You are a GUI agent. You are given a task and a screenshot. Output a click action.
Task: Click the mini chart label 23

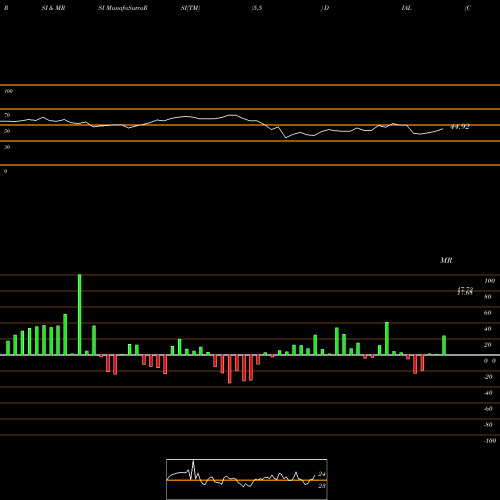322,486
